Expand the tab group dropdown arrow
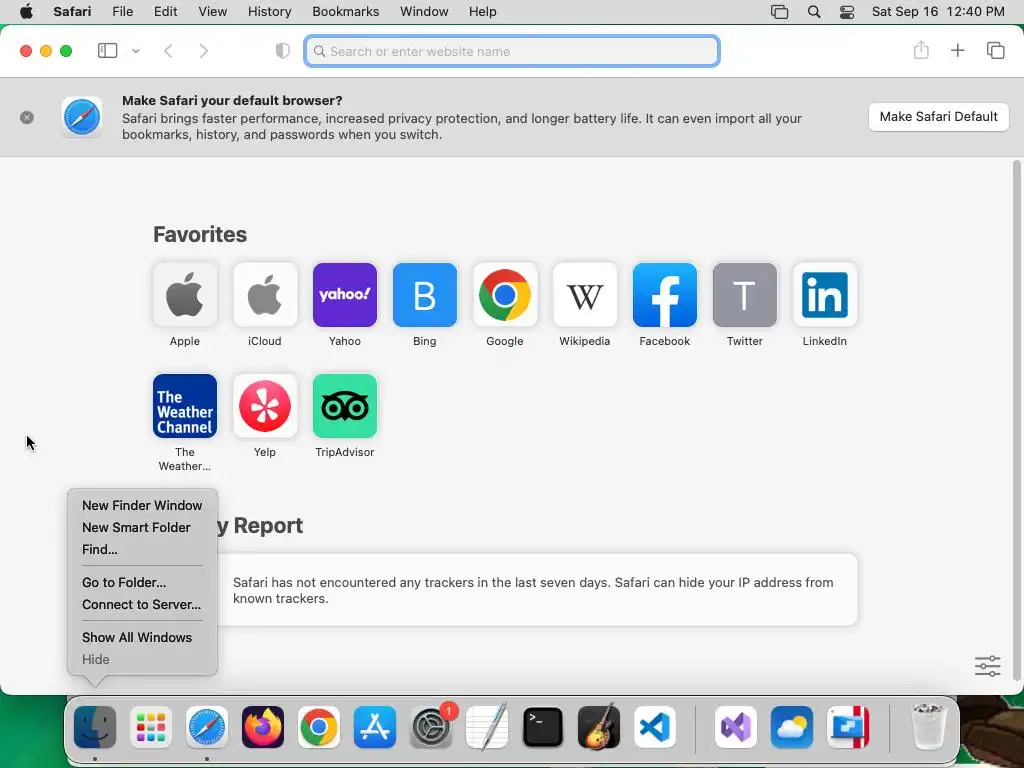The width and height of the screenshot is (1024, 768). point(136,51)
